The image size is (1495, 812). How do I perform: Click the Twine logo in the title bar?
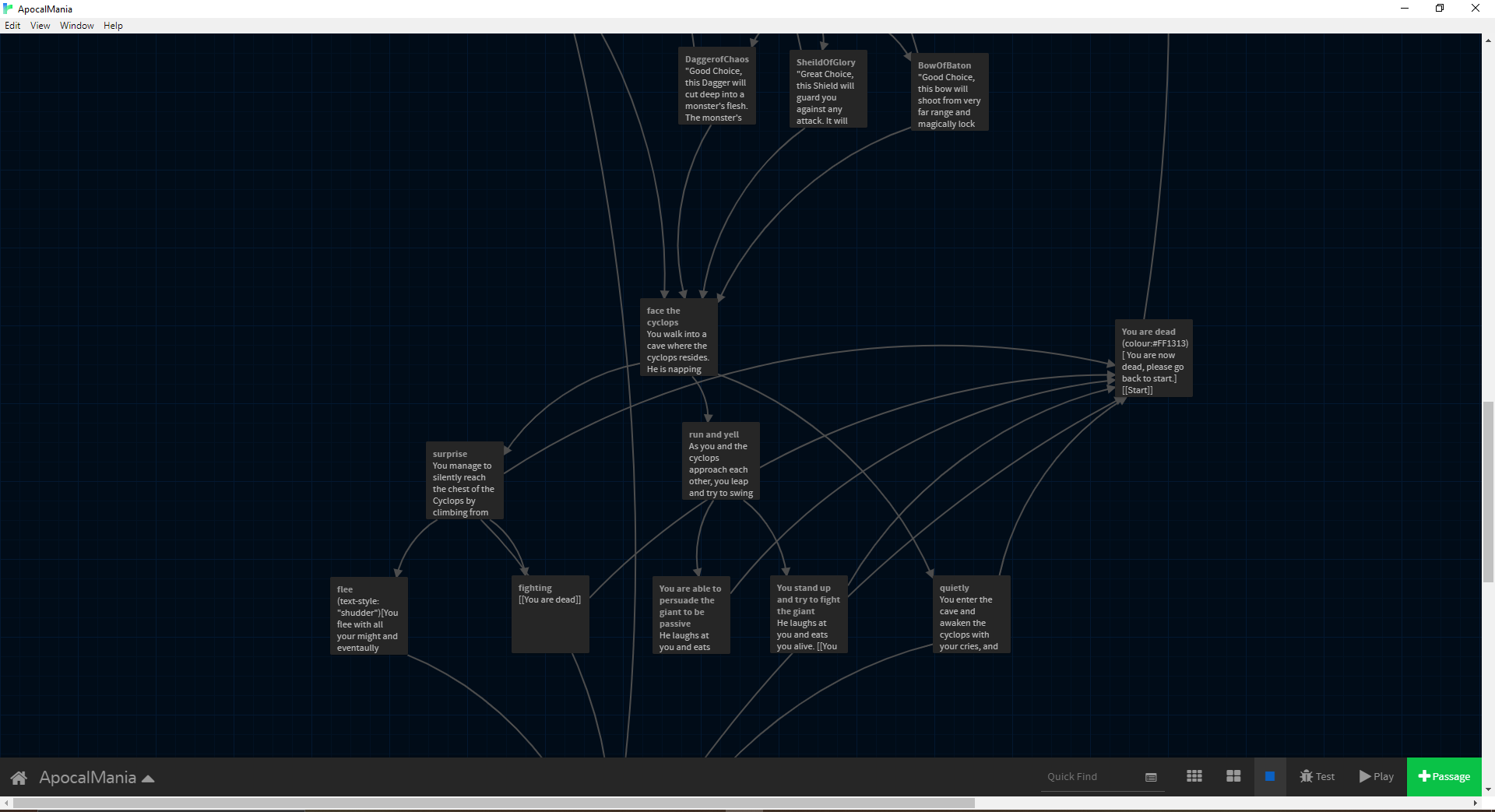(8, 9)
